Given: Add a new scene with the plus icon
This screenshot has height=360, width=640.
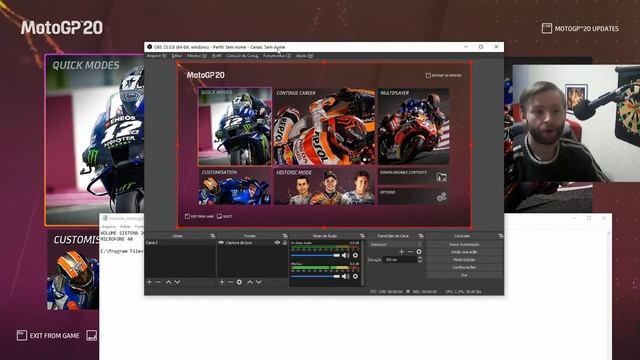Looking at the screenshot, I should pos(149,282).
